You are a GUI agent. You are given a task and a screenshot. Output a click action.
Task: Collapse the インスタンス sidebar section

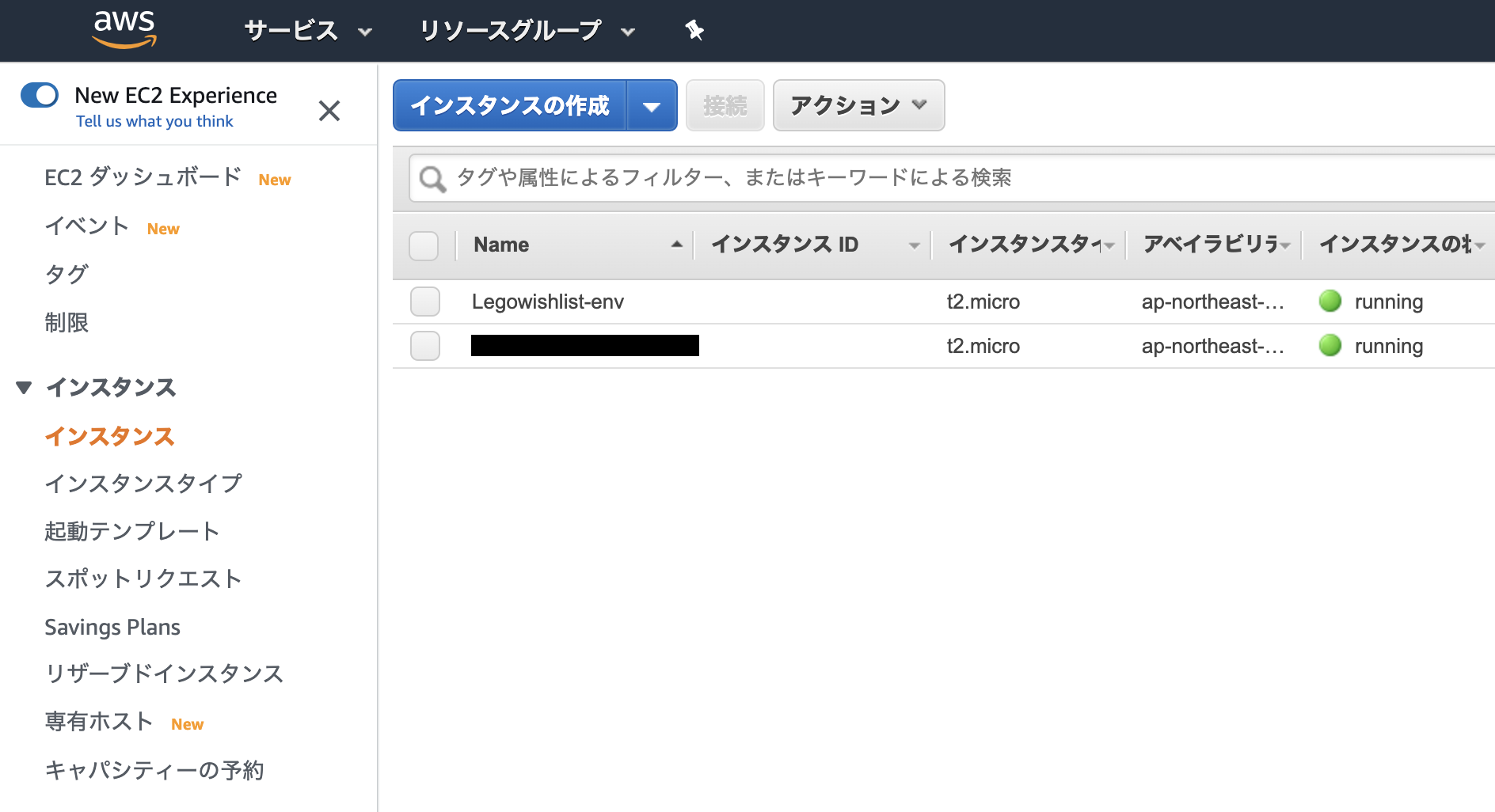(24, 387)
